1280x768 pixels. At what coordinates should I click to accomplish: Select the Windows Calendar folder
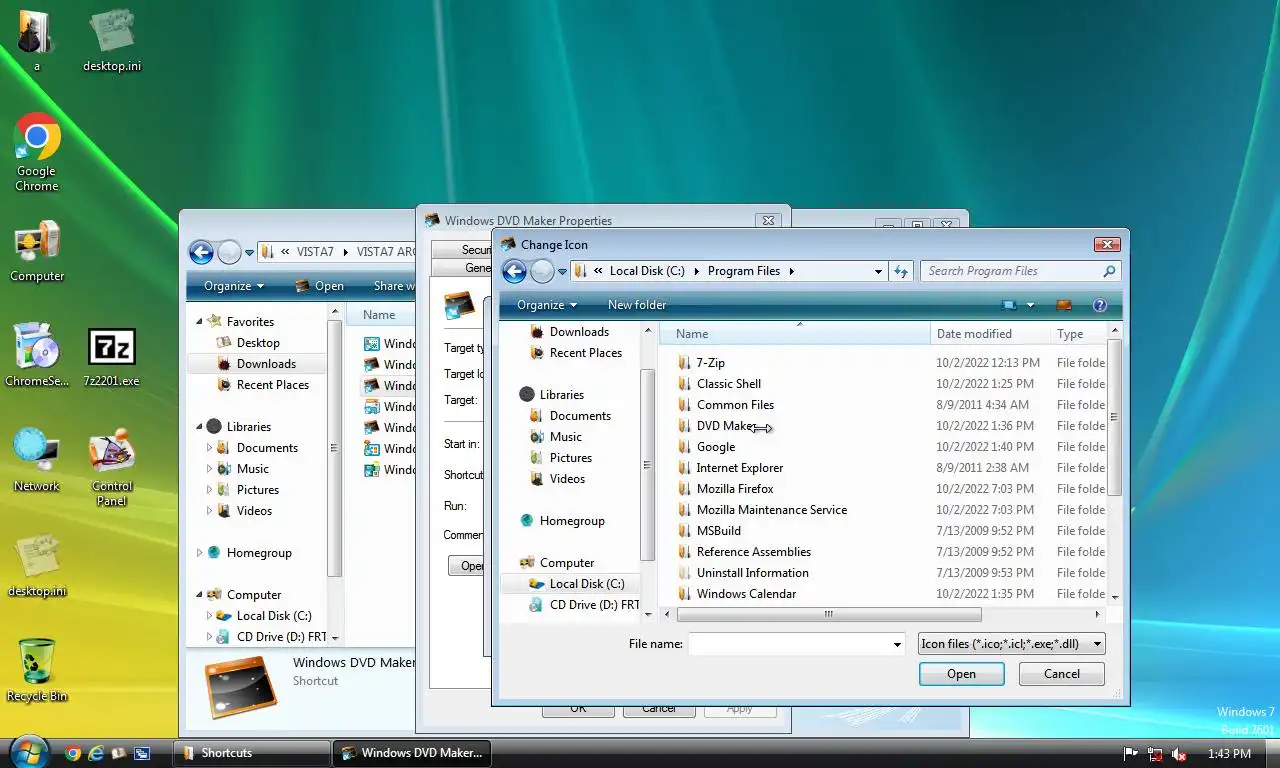point(746,594)
